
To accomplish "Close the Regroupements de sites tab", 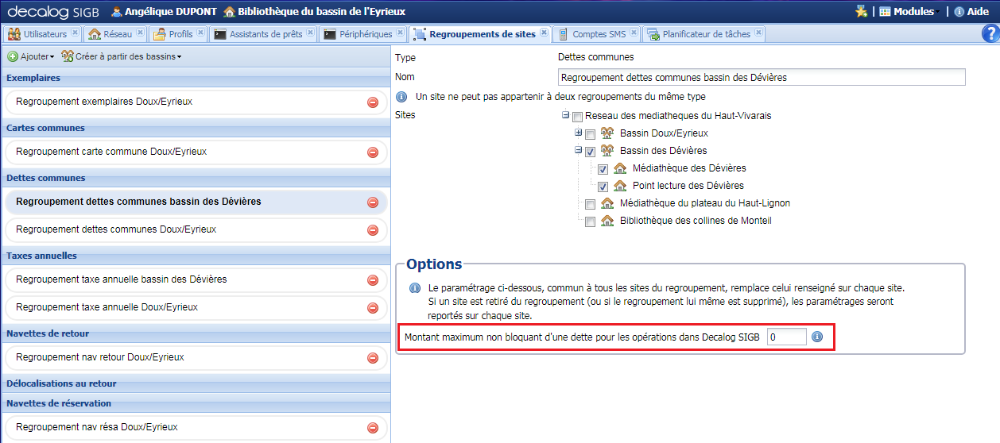I will 544,33.
